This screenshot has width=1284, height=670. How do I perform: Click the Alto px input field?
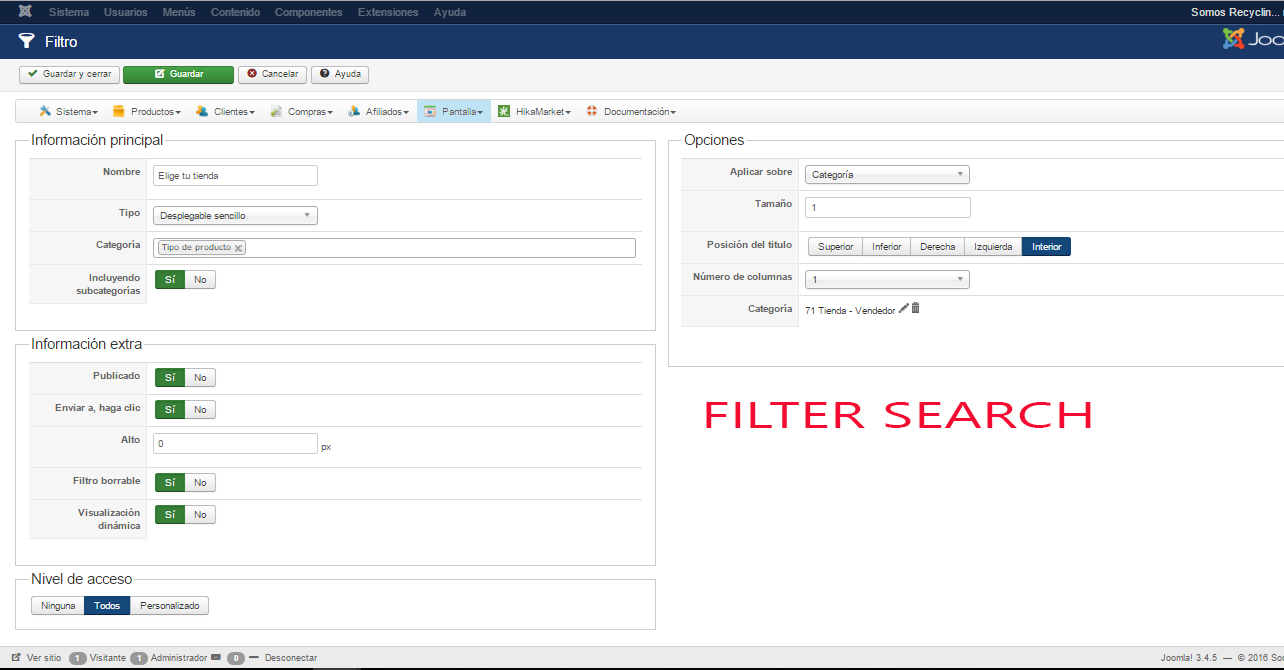click(235, 443)
